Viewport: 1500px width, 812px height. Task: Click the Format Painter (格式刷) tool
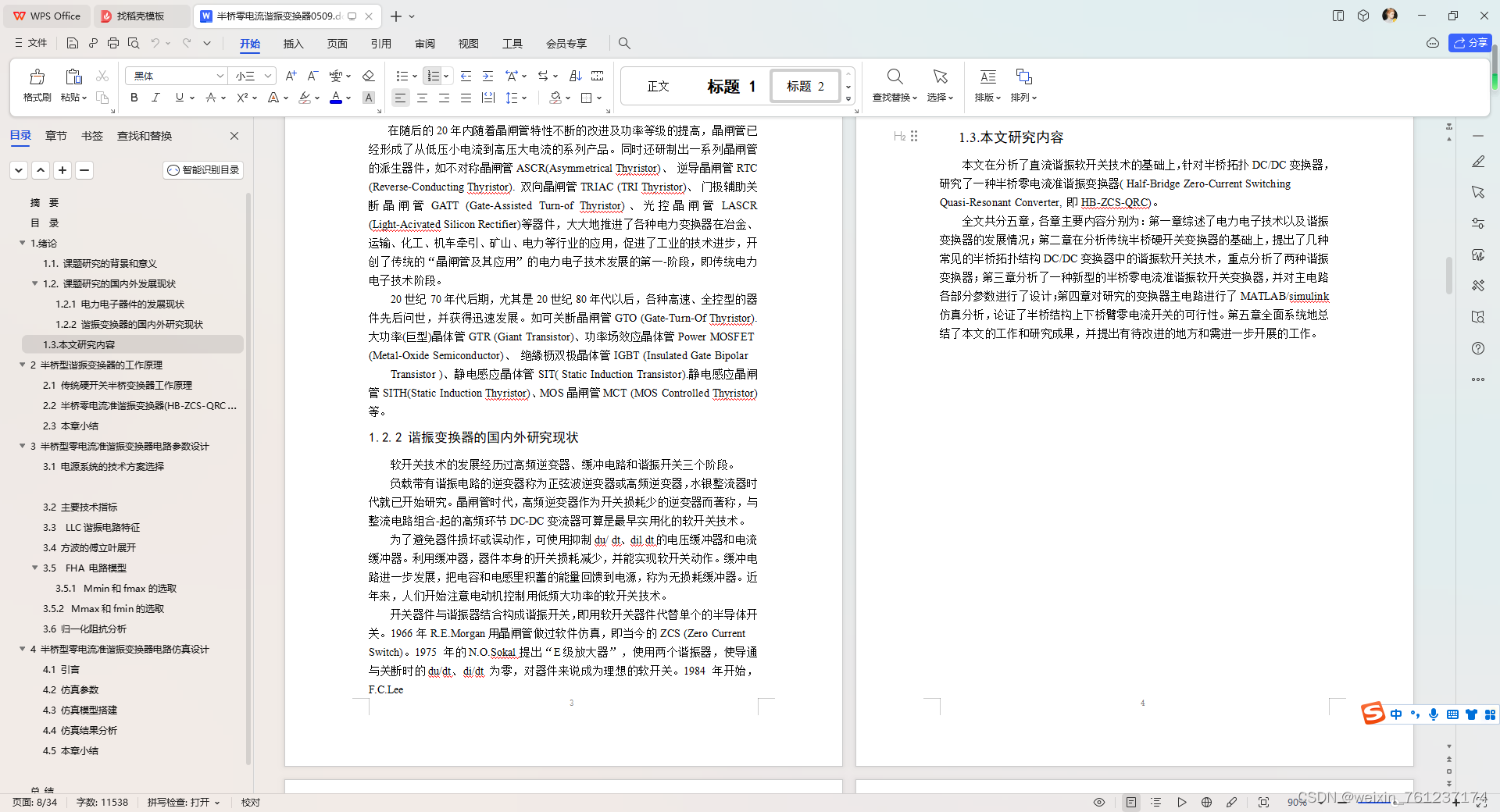pos(37,85)
